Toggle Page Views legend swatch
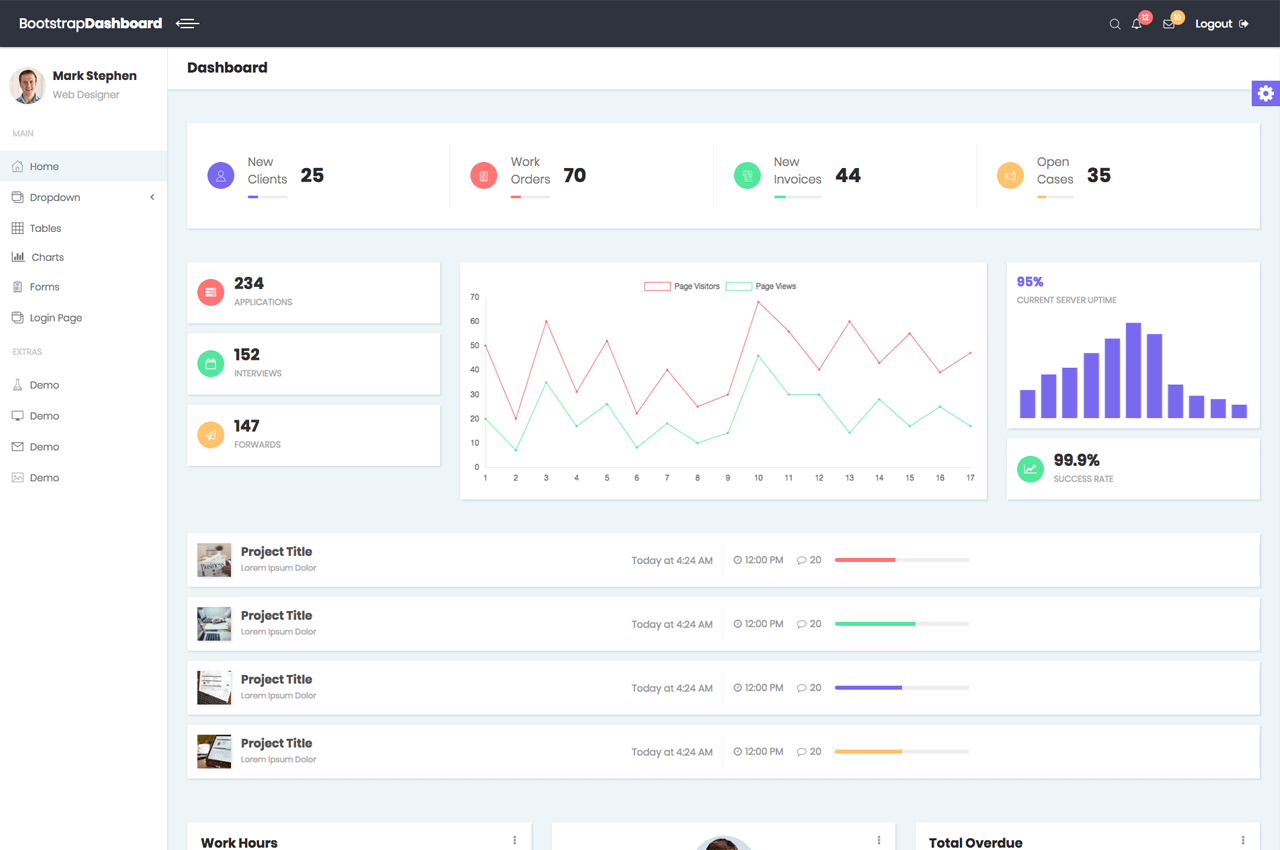 click(x=739, y=286)
